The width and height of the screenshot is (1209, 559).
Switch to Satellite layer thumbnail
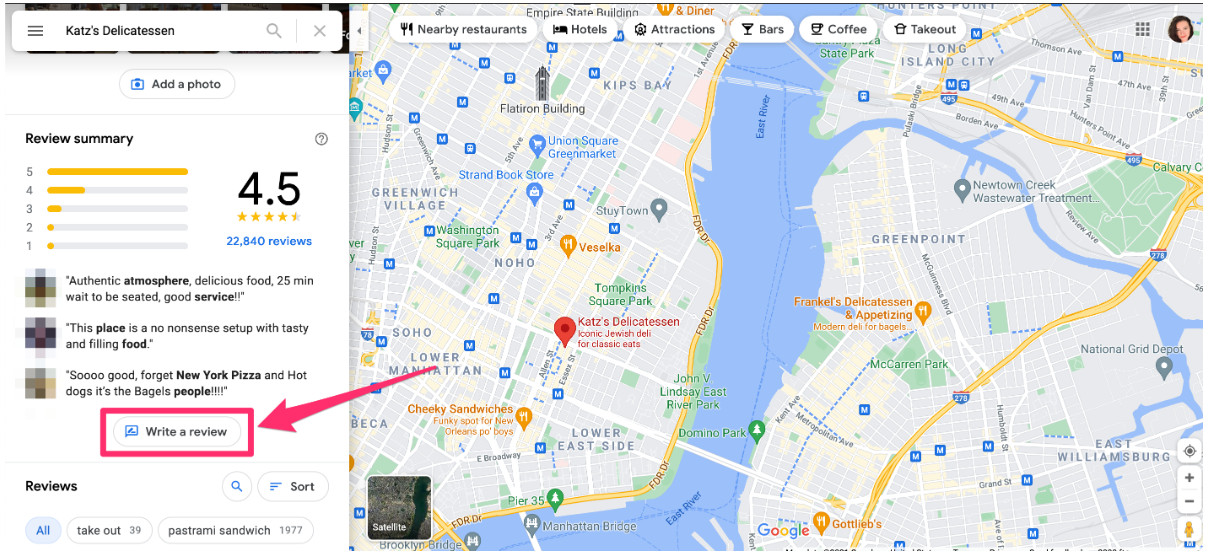[400, 508]
